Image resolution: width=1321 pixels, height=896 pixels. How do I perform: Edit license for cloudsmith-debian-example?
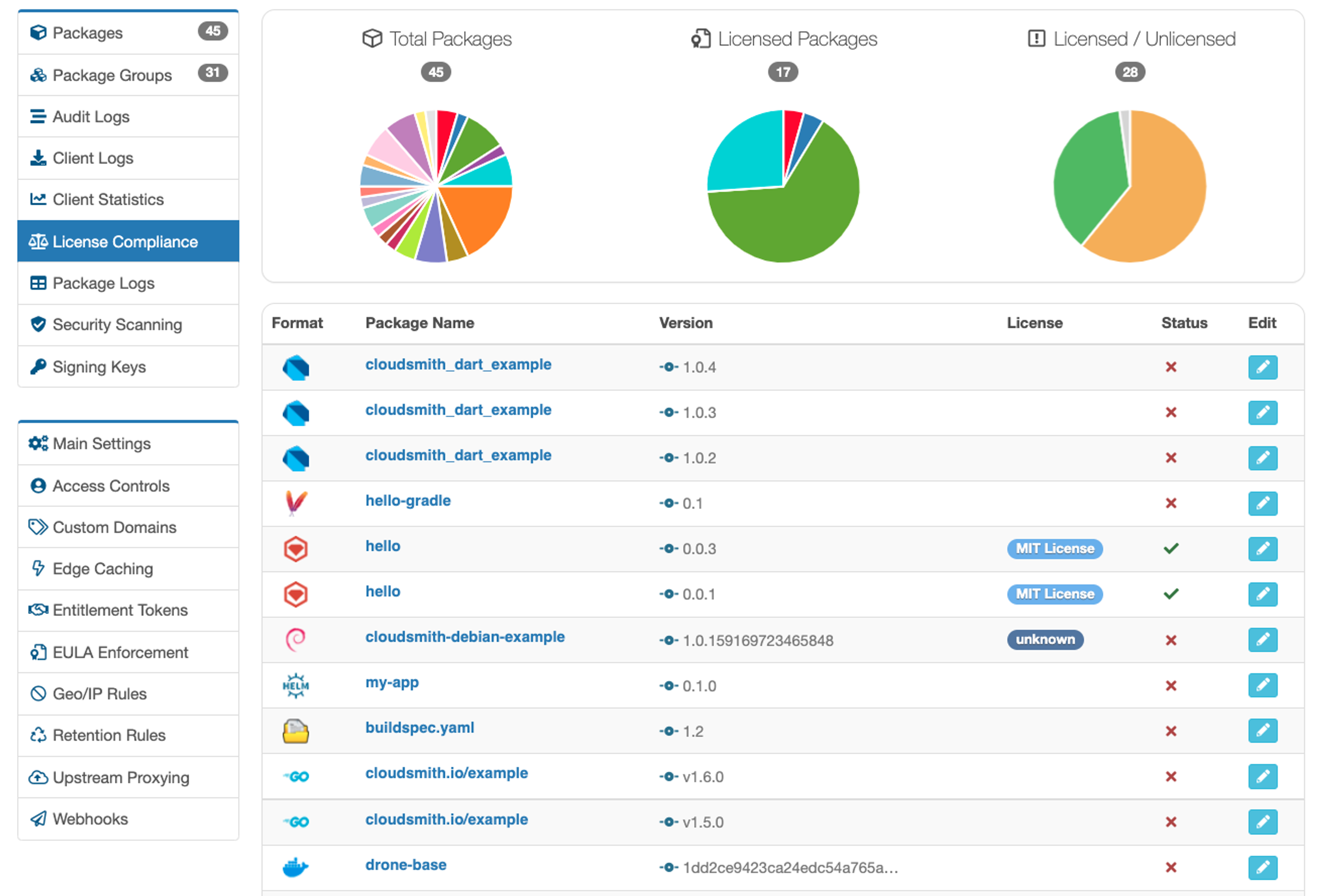(x=1263, y=640)
